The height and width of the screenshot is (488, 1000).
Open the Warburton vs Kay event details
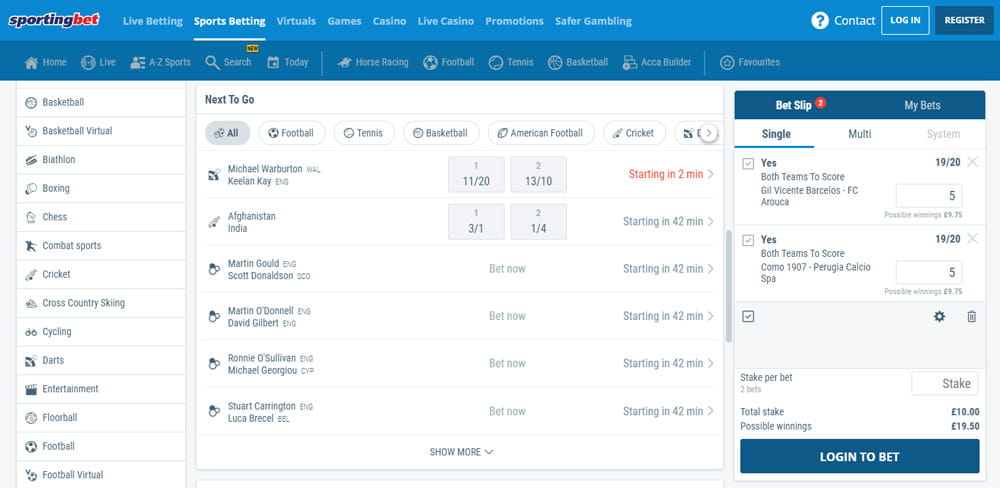(671, 174)
